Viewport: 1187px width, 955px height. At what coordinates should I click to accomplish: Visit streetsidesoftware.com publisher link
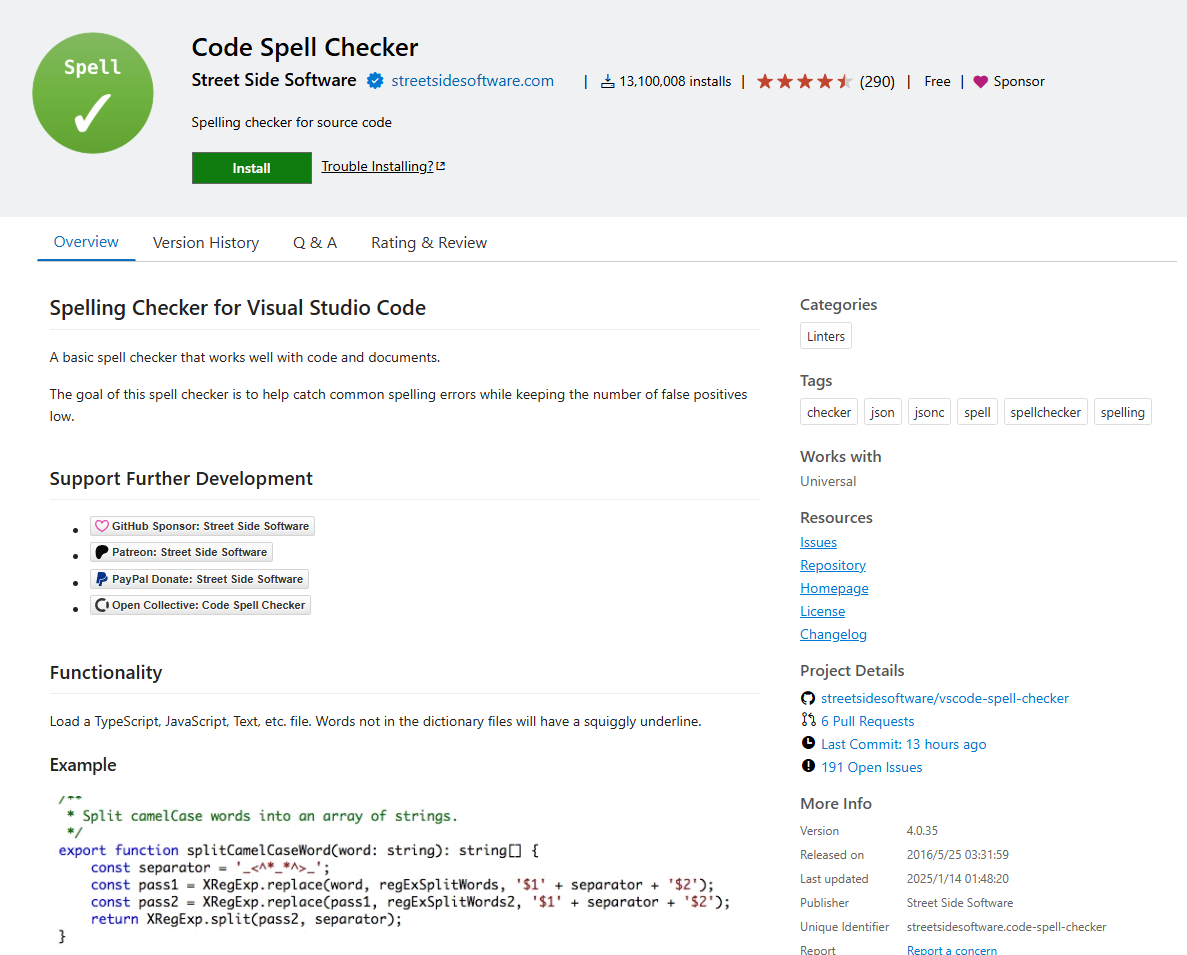click(x=472, y=81)
